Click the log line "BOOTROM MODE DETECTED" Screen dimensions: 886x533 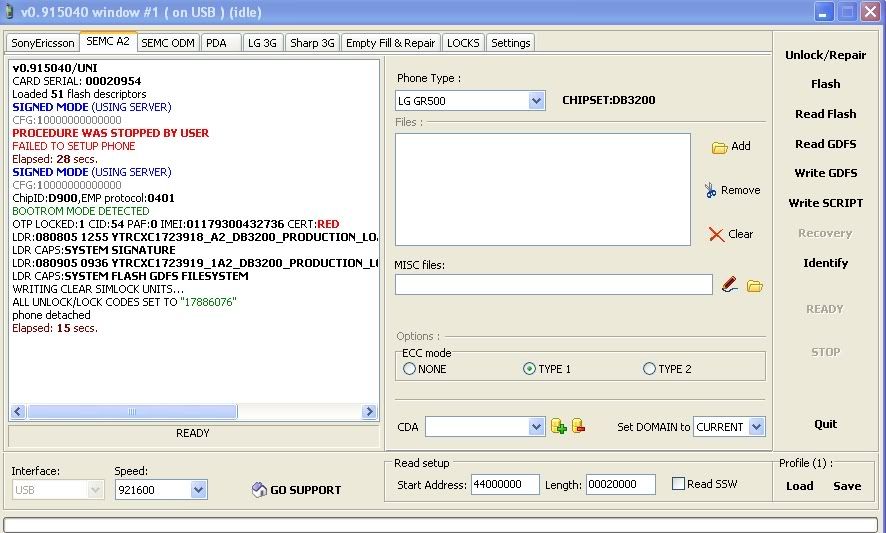click(81, 211)
